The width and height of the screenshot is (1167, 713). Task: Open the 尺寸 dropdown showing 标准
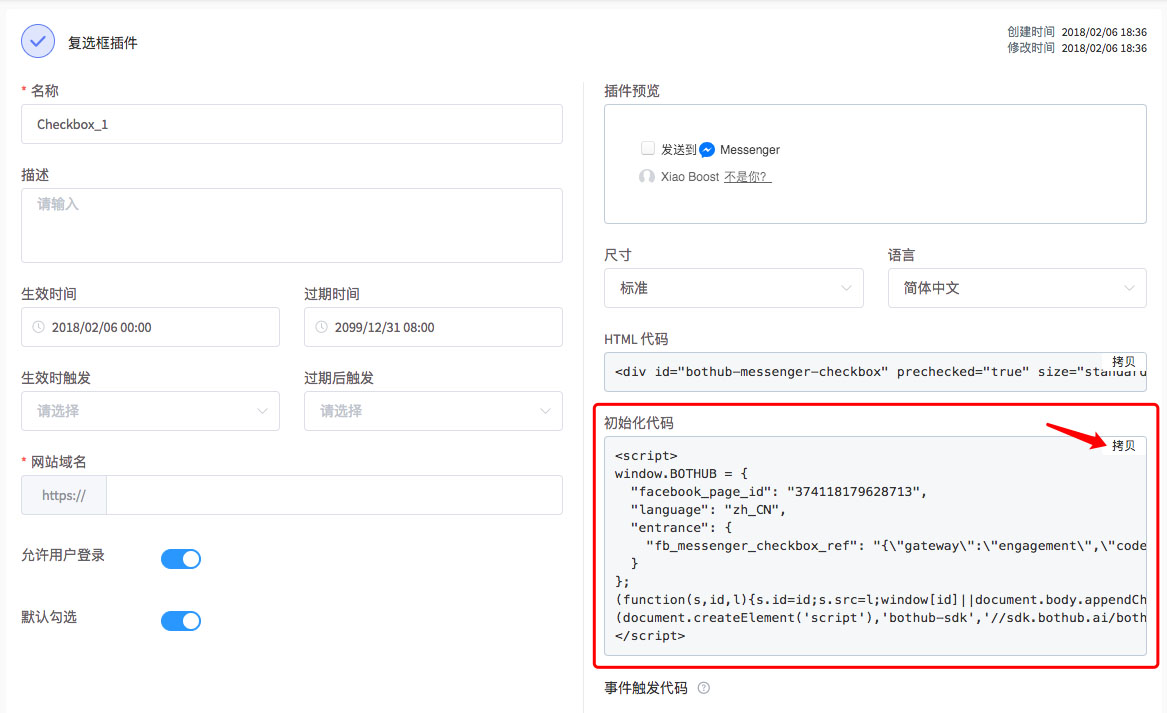pos(734,288)
